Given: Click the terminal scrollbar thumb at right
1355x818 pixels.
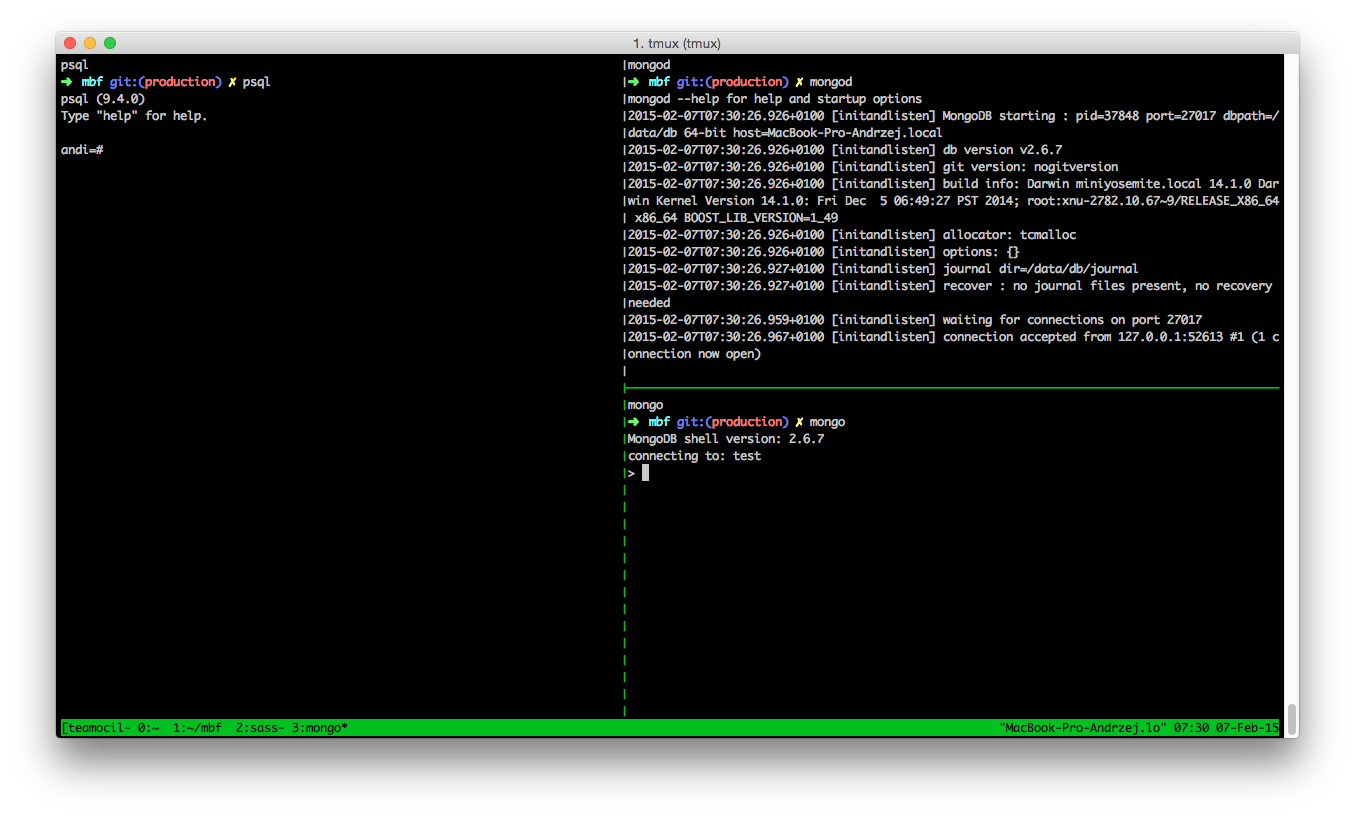Looking at the screenshot, I should tap(1291, 718).
